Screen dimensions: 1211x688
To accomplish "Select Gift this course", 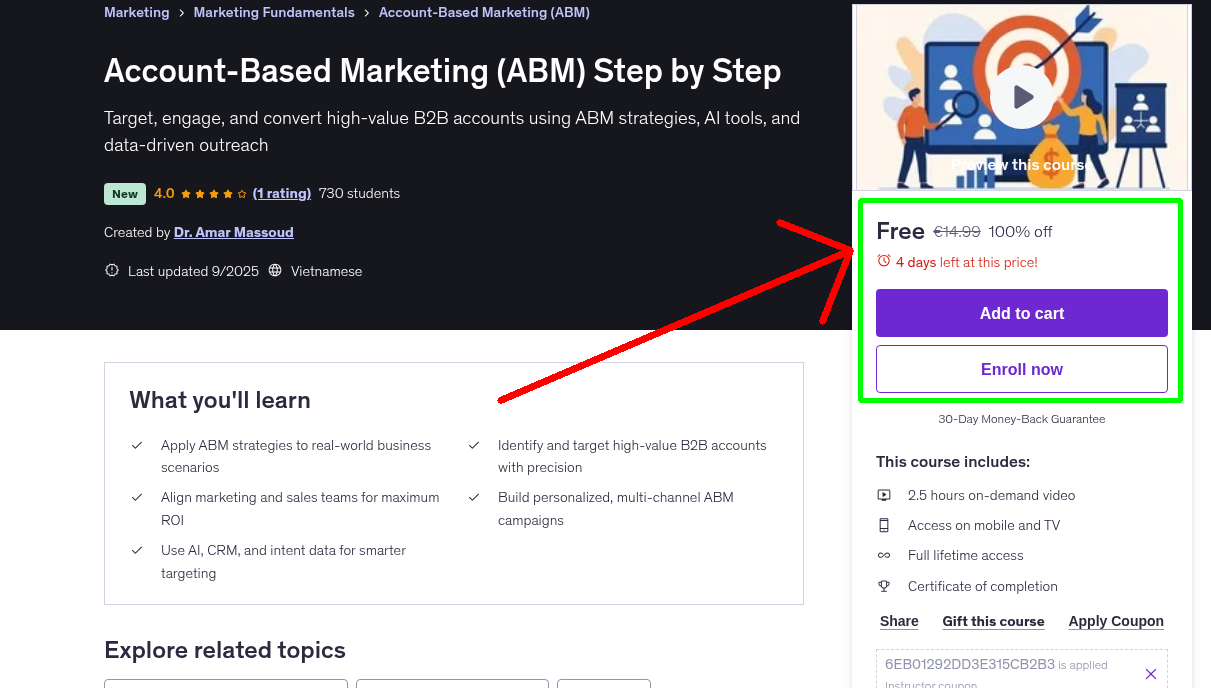I will tap(993, 620).
